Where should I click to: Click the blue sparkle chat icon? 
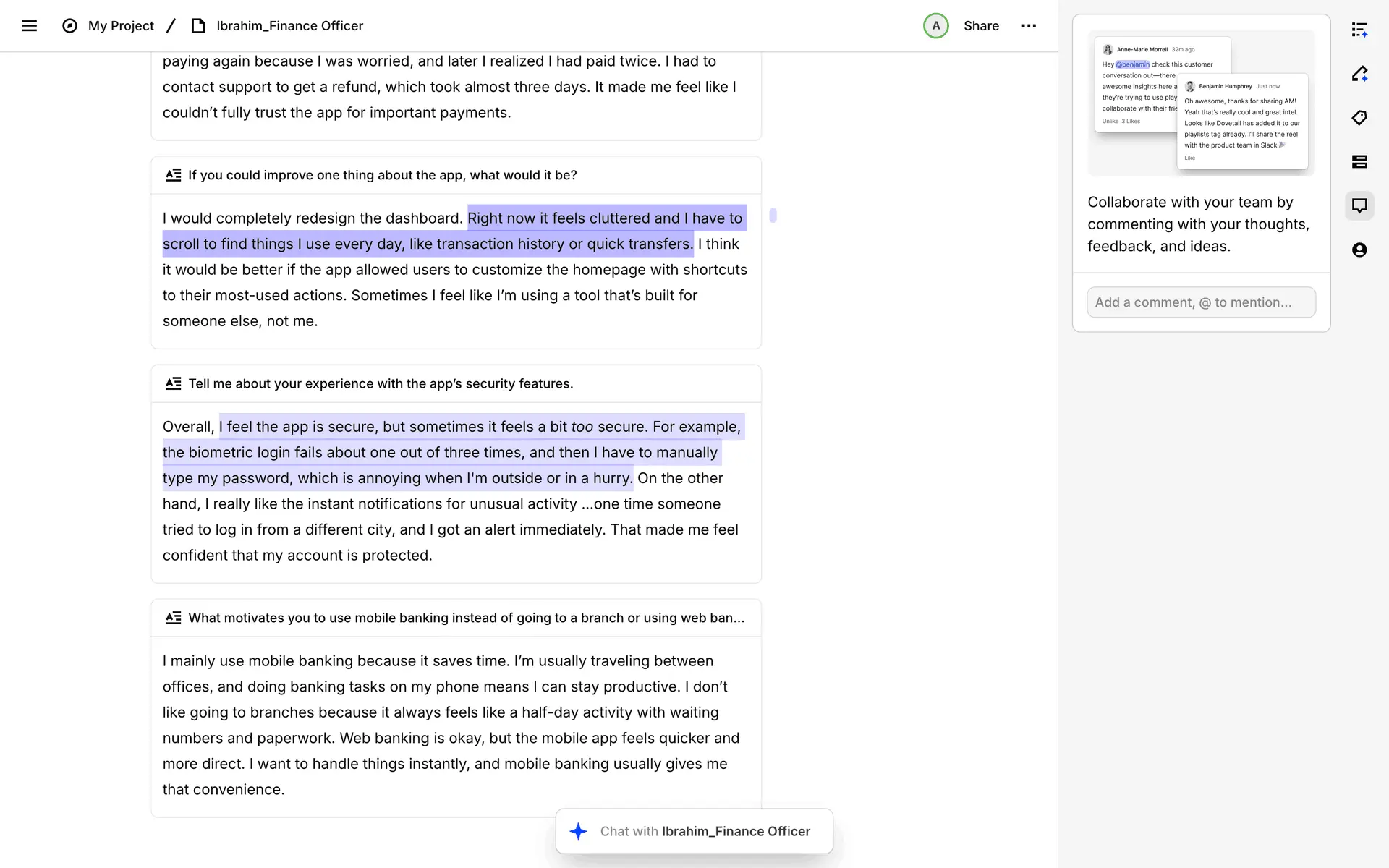(x=578, y=831)
